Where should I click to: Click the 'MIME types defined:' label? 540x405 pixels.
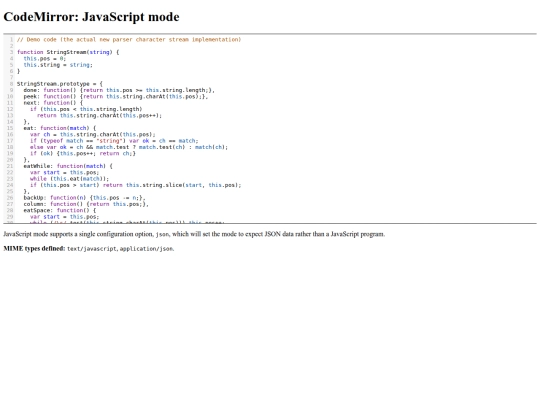click(x=34, y=248)
